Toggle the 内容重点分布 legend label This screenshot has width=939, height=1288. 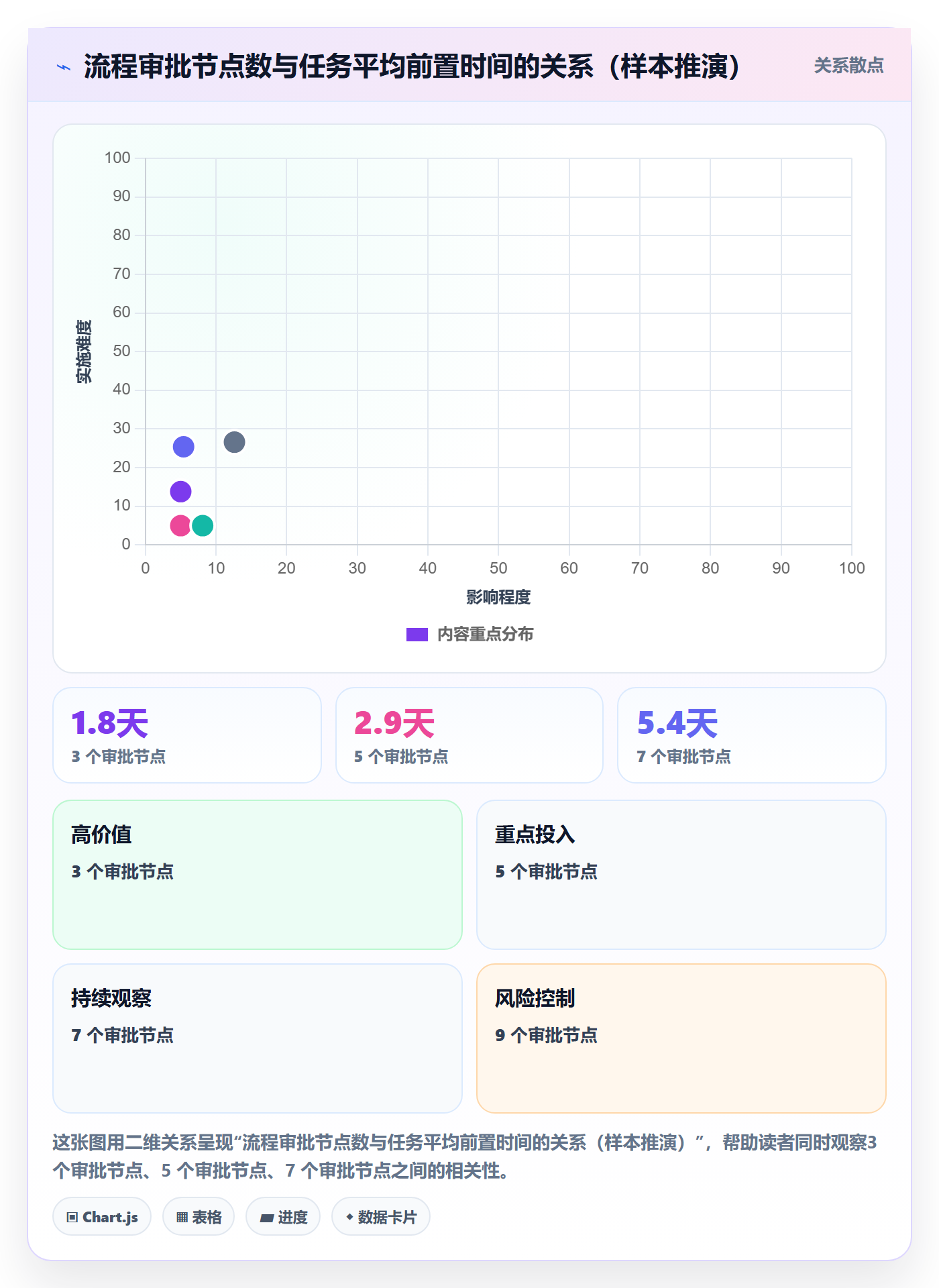[485, 635]
